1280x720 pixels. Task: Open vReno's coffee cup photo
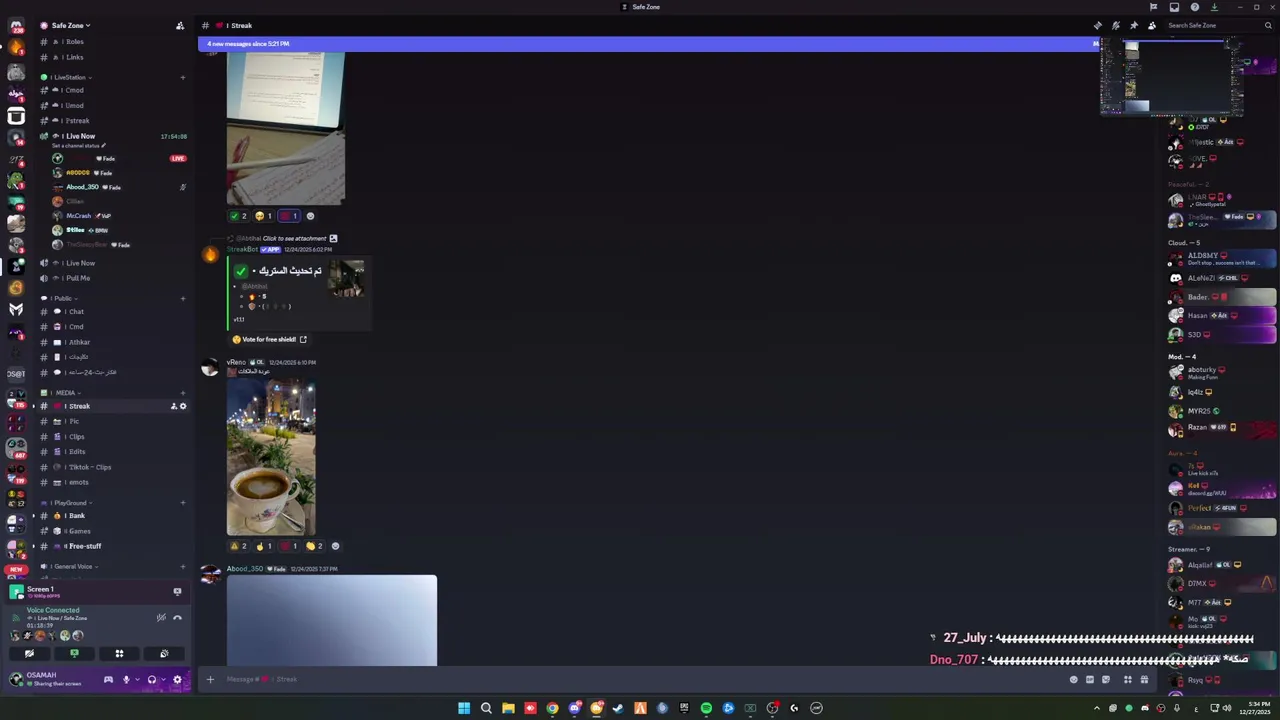point(271,457)
